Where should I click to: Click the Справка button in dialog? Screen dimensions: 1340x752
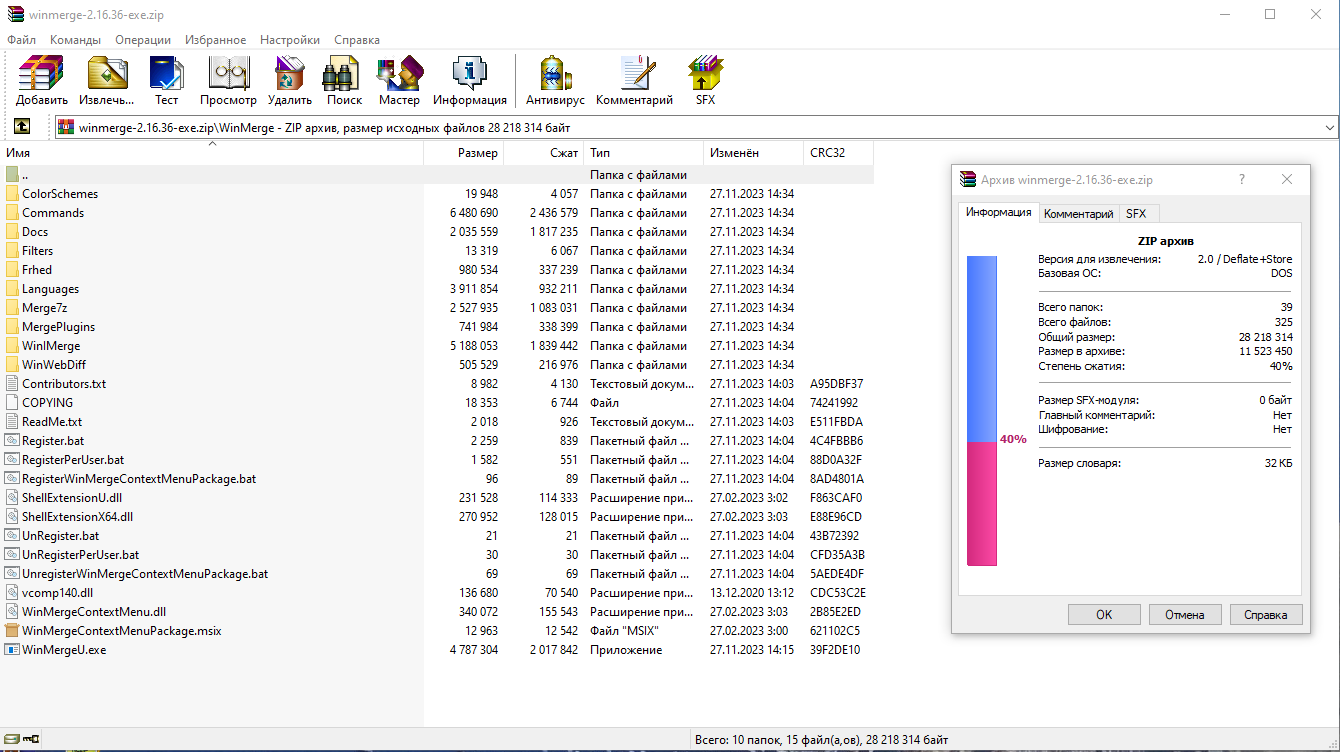point(1266,615)
